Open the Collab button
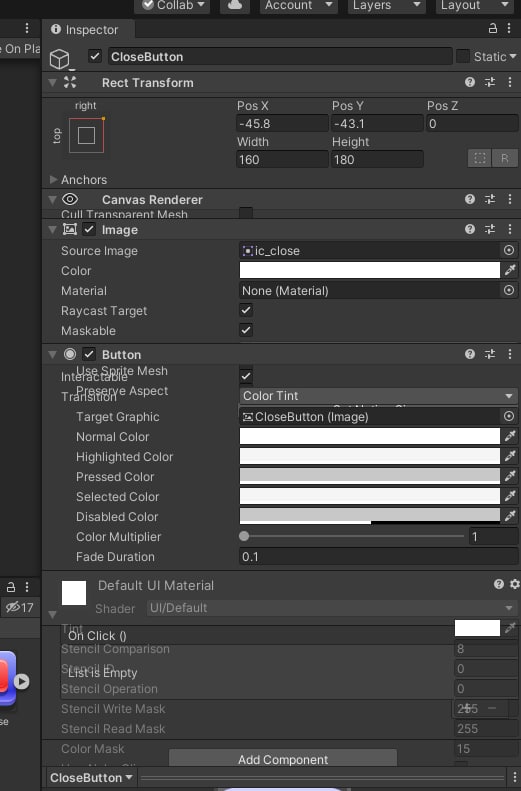The image size is (521, 791). coord(172,6)
